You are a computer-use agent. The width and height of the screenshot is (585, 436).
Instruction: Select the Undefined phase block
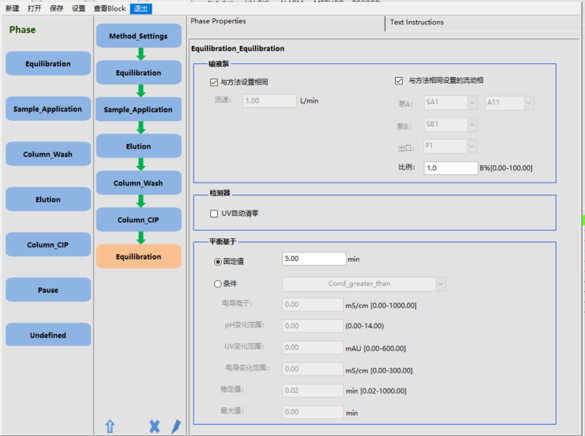(x=48, y=335)
